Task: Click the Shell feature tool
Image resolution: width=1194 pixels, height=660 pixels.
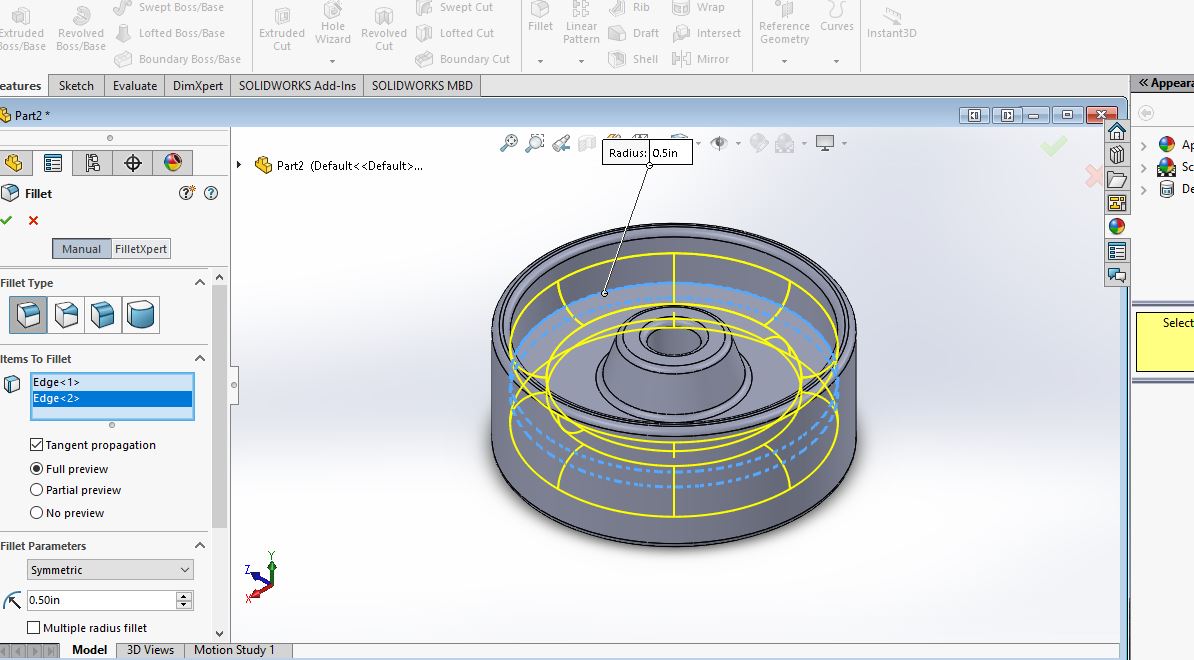Action: pos(634,59)
